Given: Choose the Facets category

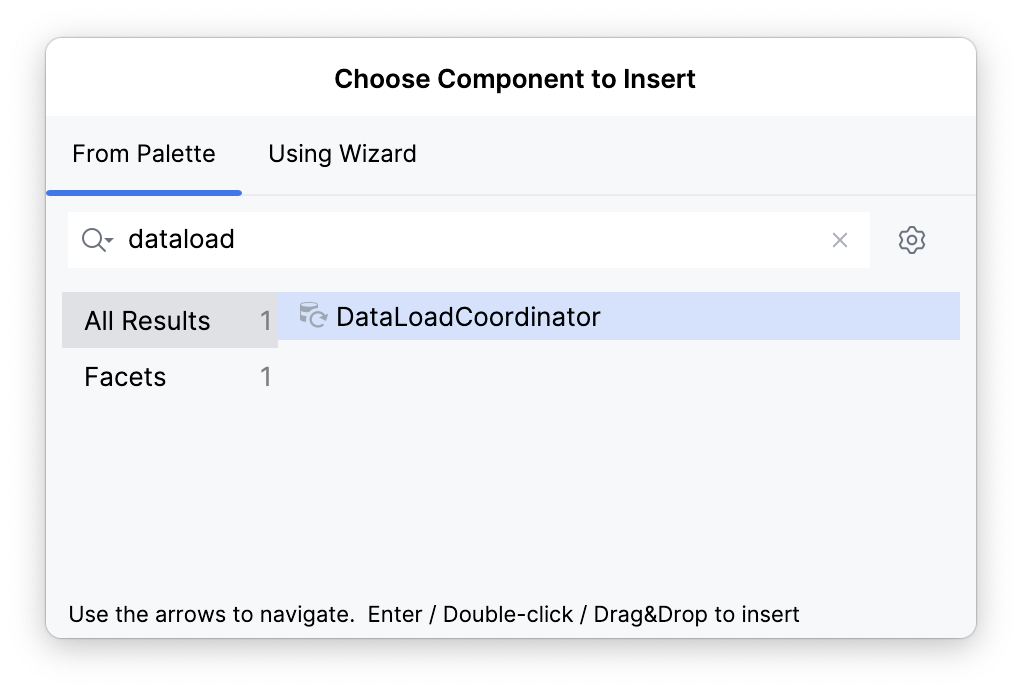Looking at the screenshot, I should click(124, 377).
